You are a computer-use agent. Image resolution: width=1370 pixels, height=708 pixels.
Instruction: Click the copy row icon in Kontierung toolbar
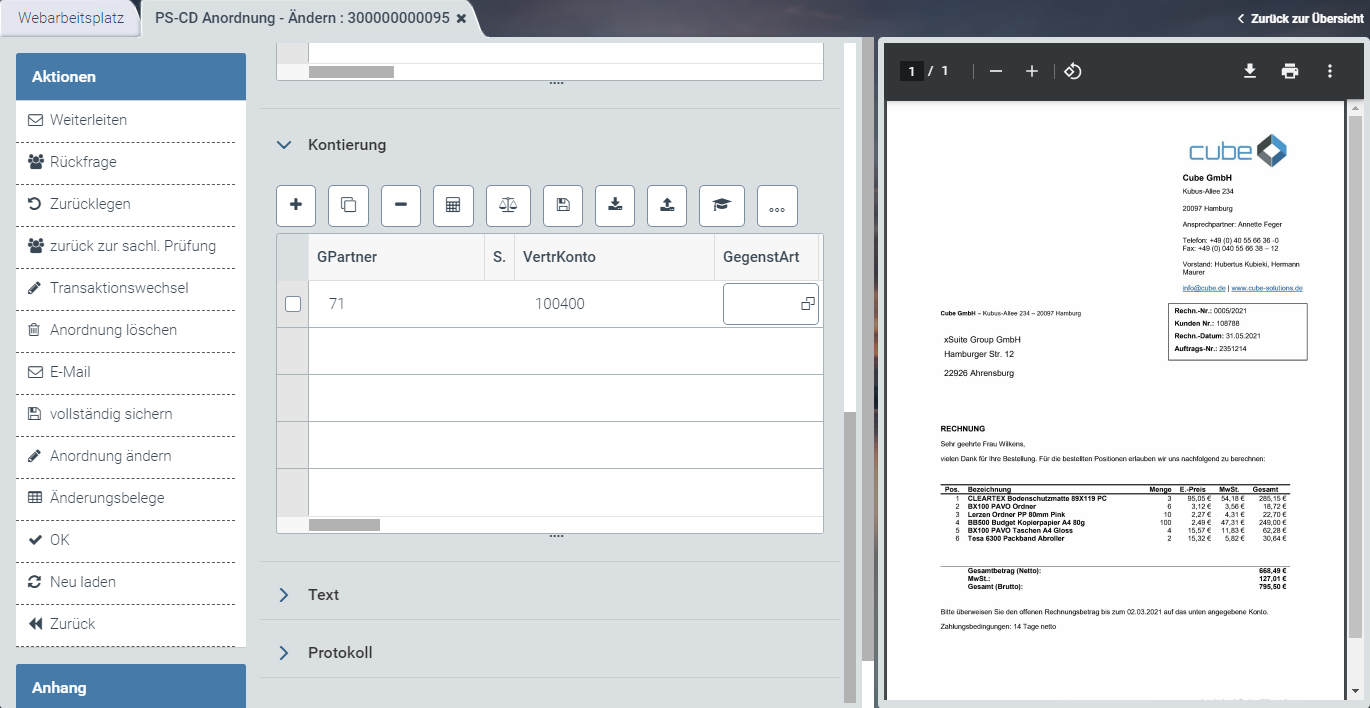[x=348, y=205]
